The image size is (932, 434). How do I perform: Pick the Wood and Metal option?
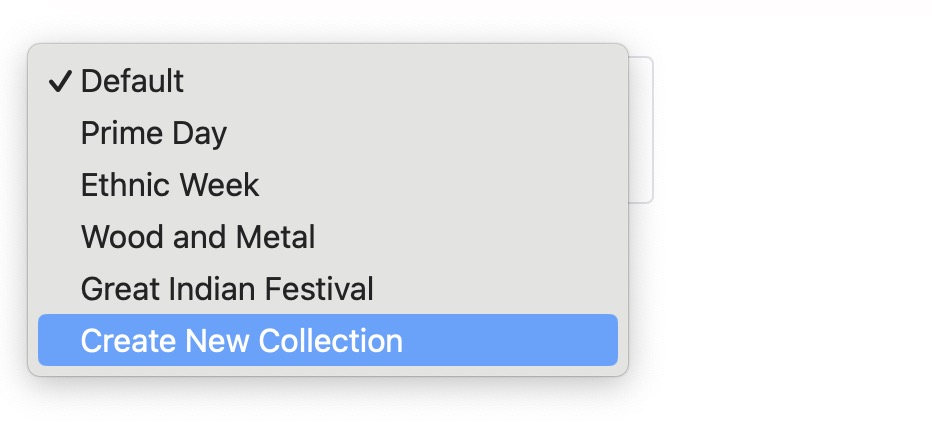[x=198, y=237]
